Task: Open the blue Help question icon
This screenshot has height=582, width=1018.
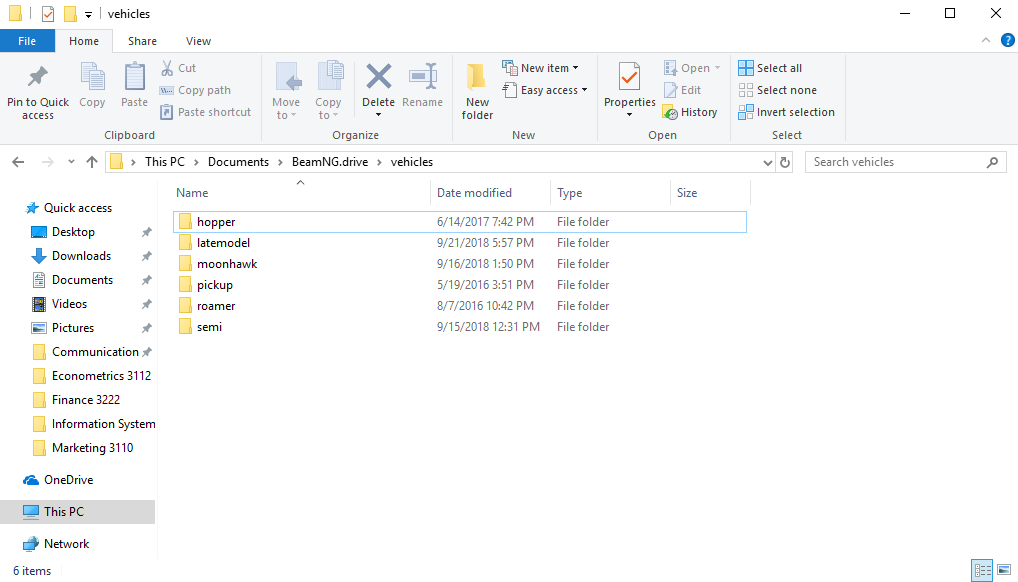Action: coord(1007,40)
